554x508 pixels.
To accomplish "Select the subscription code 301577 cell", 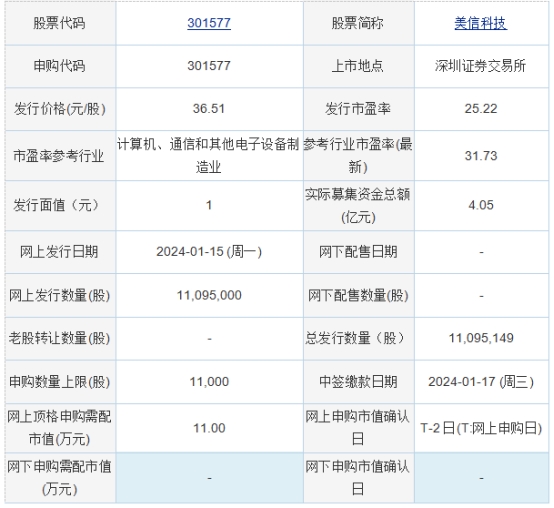I will click(x=209, y=66).
